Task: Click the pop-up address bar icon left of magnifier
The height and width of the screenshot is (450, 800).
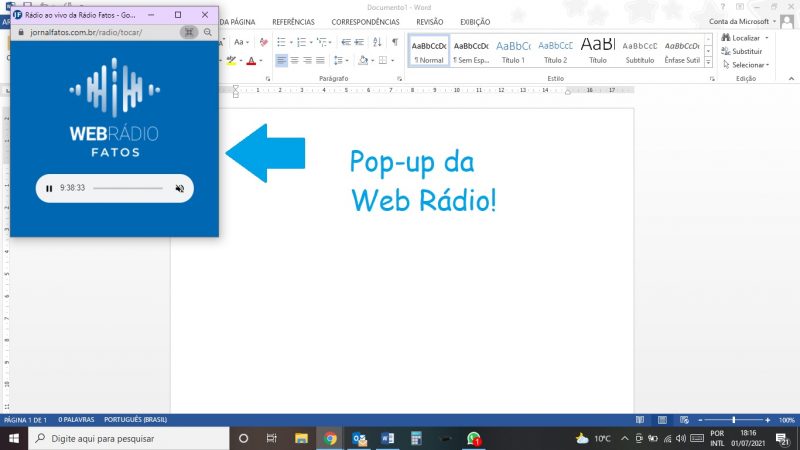Action: pyautogui.click(x=189, y=32)
